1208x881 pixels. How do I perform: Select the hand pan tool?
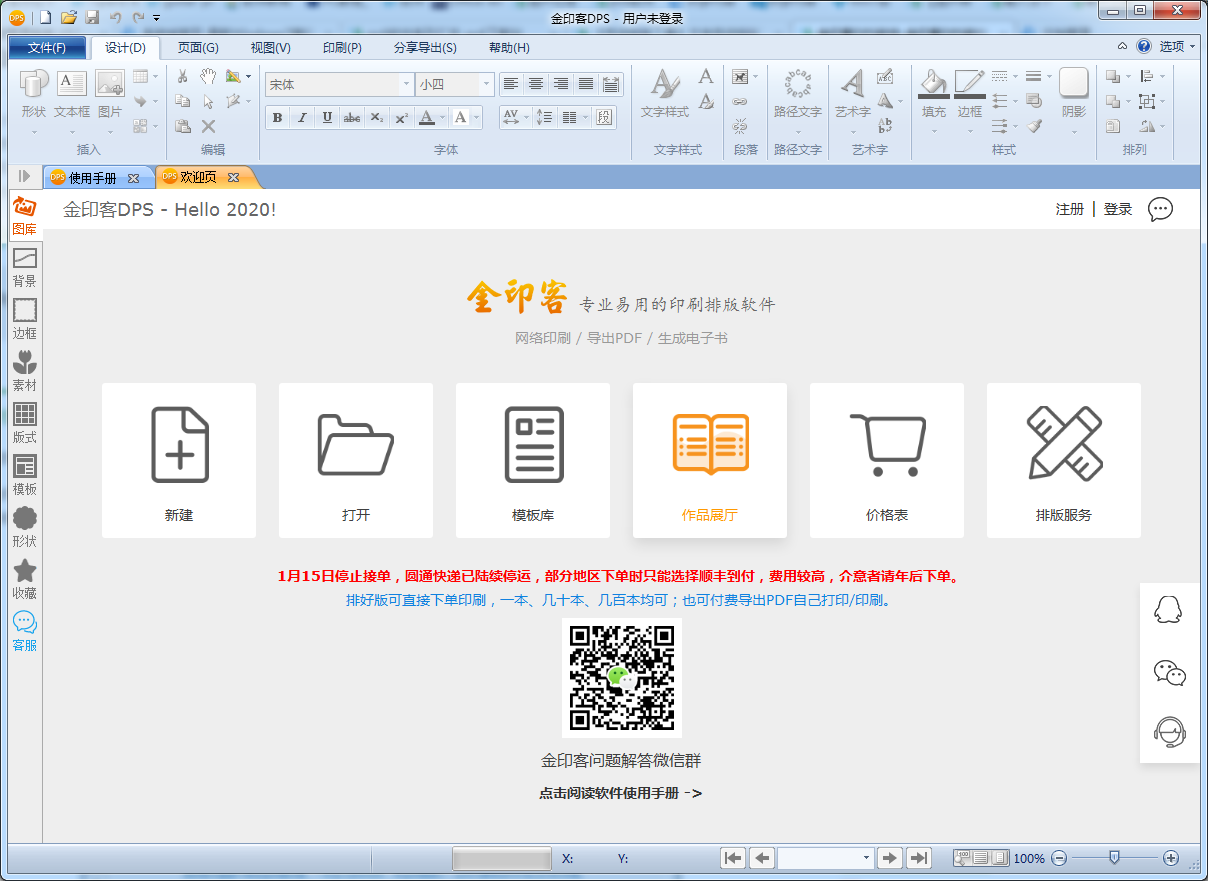click(x=208, y=76)
